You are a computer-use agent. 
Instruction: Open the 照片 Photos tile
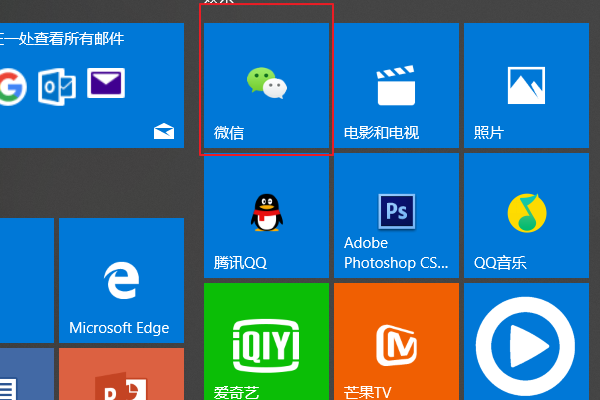tap(526, 85)
